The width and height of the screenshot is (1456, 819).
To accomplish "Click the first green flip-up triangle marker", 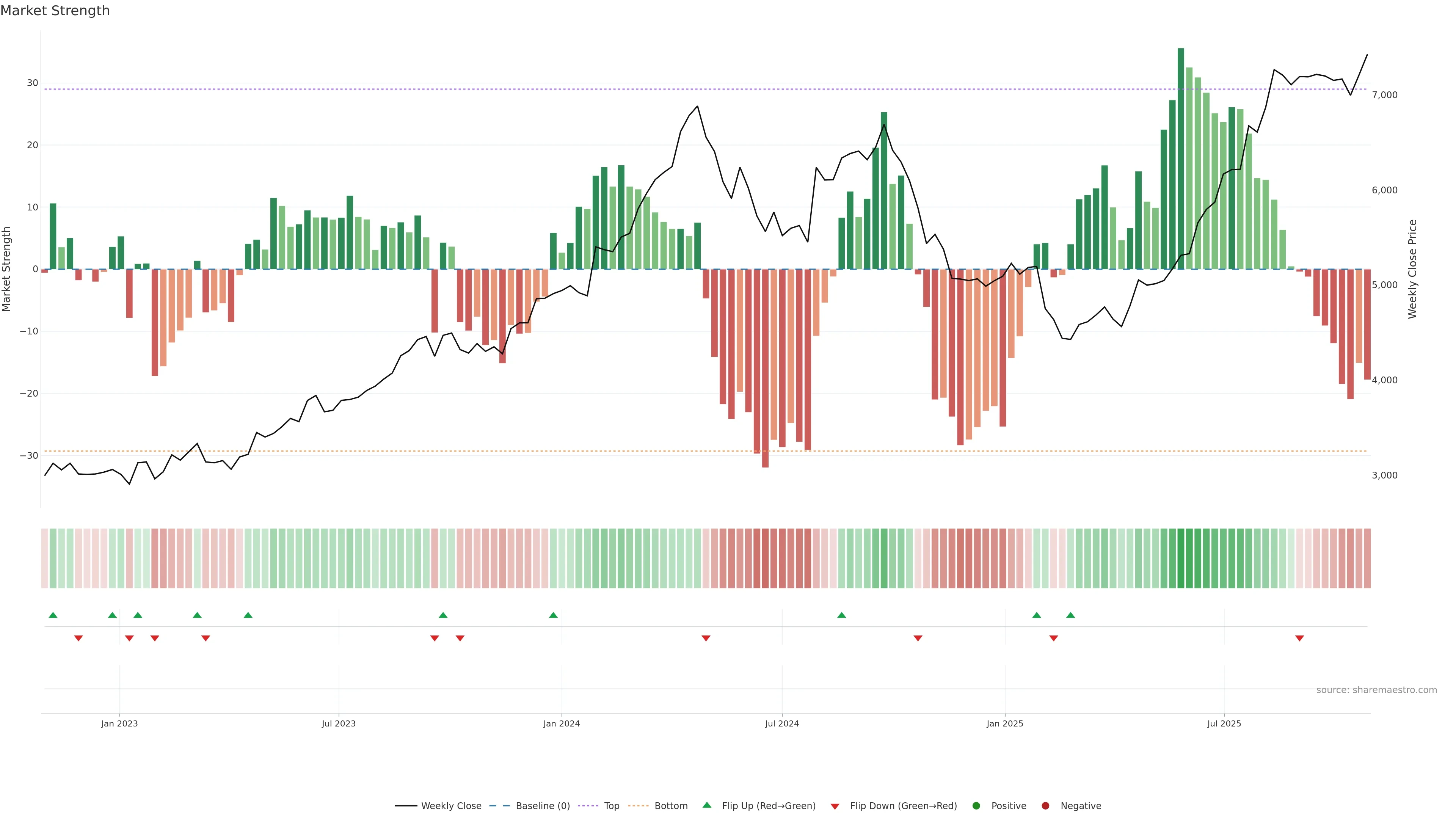I will (53, 615).
